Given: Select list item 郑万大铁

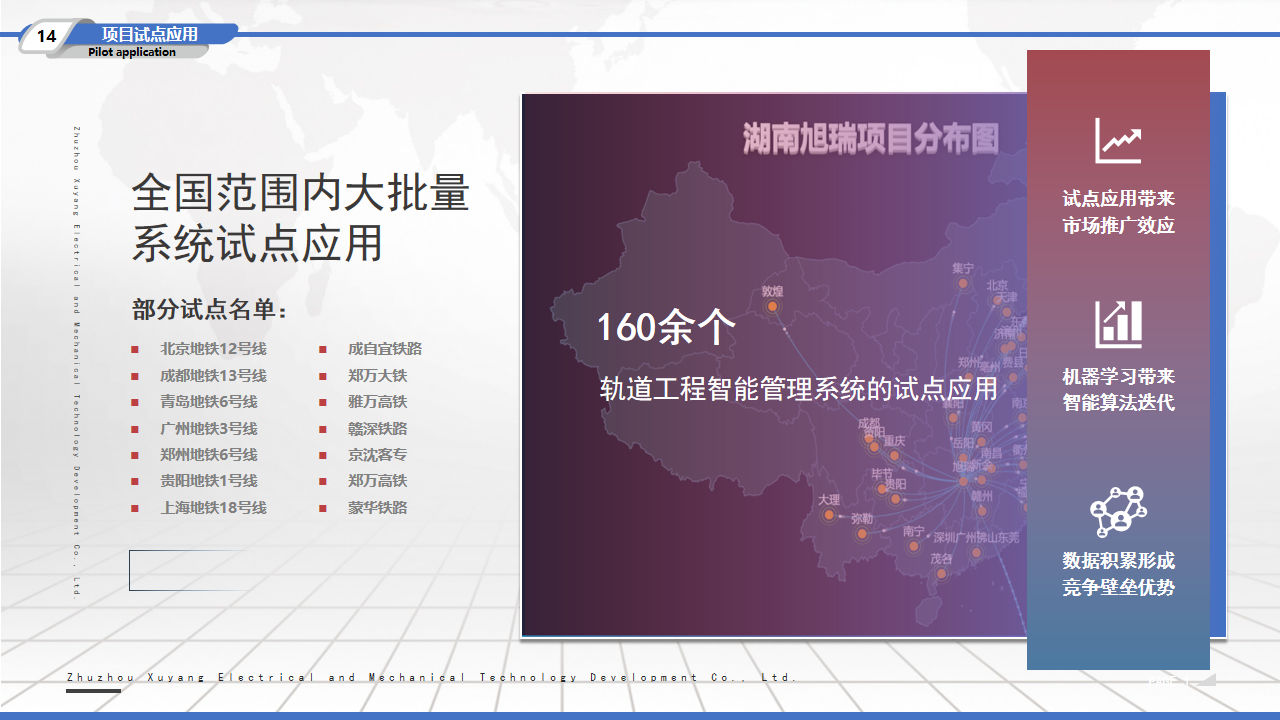Looking at the screenshot, I should click(x=378, y=376).
